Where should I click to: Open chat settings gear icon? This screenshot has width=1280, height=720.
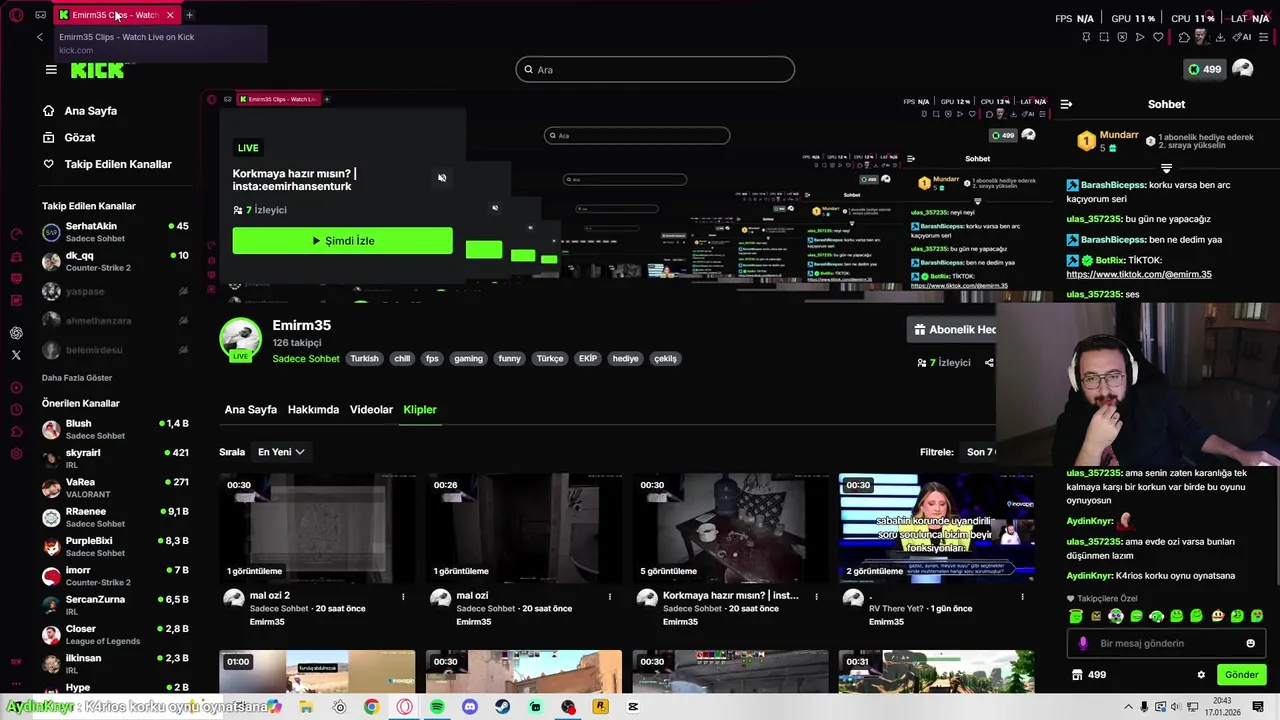point(1201,675)
